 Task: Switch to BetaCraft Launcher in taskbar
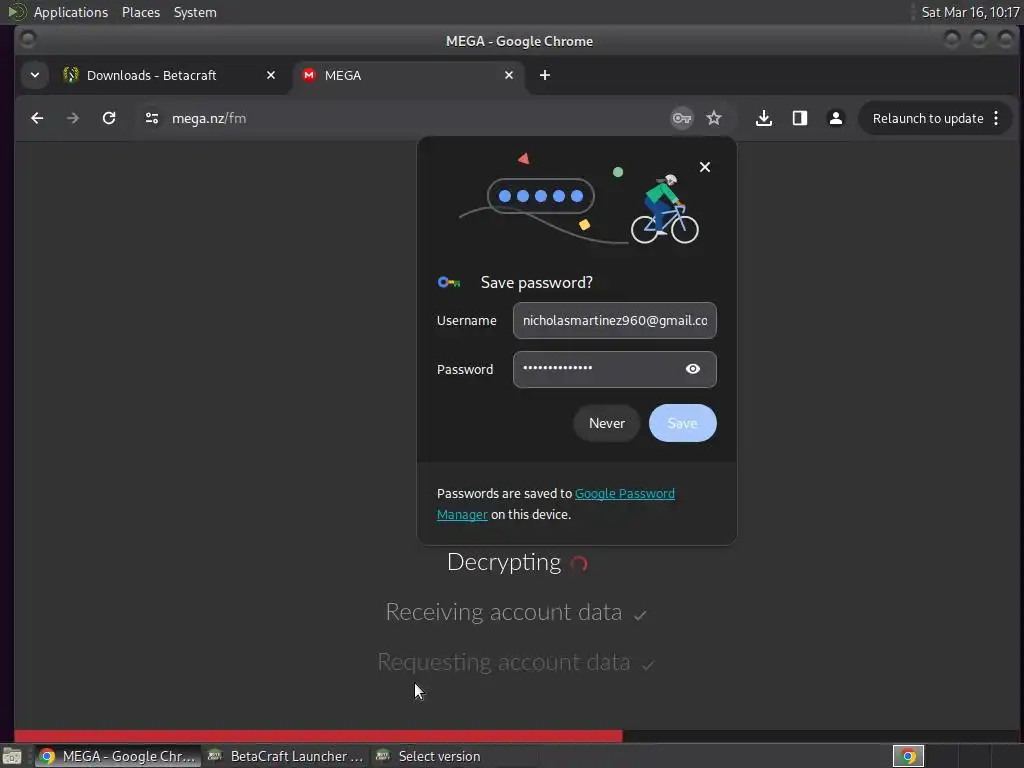point(285,756)
